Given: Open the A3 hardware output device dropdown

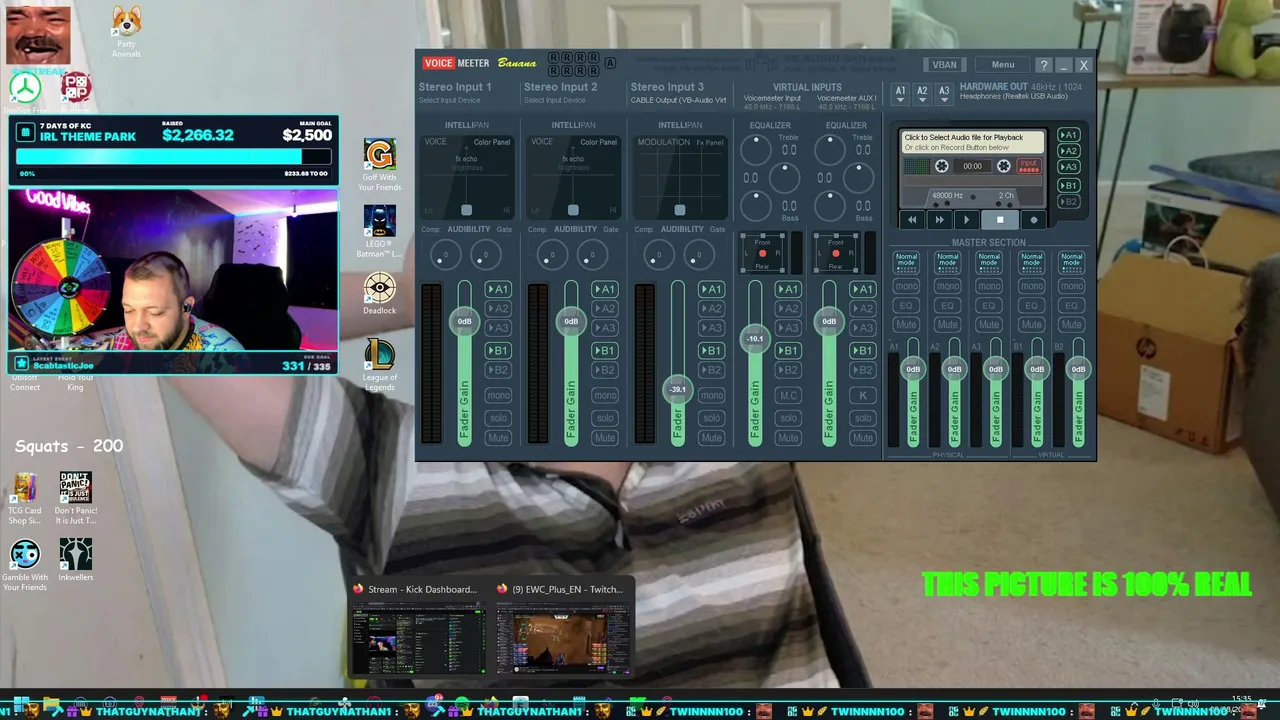Looking at the screenshot, I should click(x=944, y=92).
